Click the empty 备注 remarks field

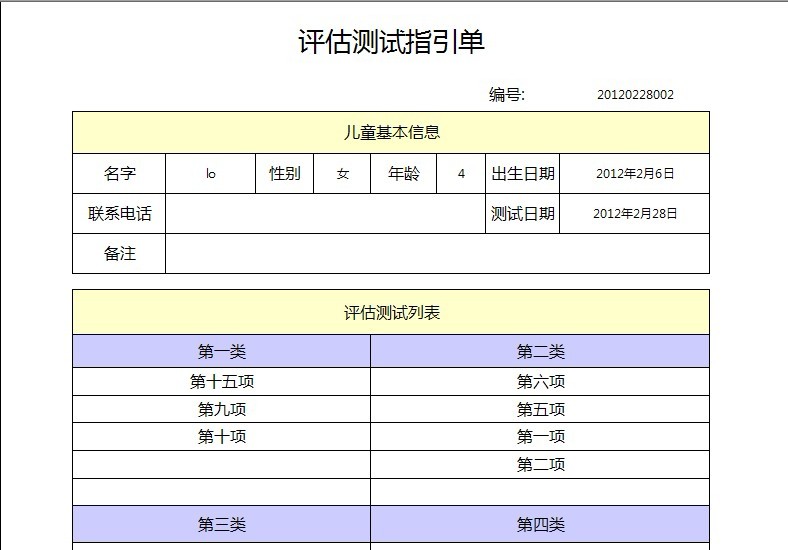tap(437, 254)
